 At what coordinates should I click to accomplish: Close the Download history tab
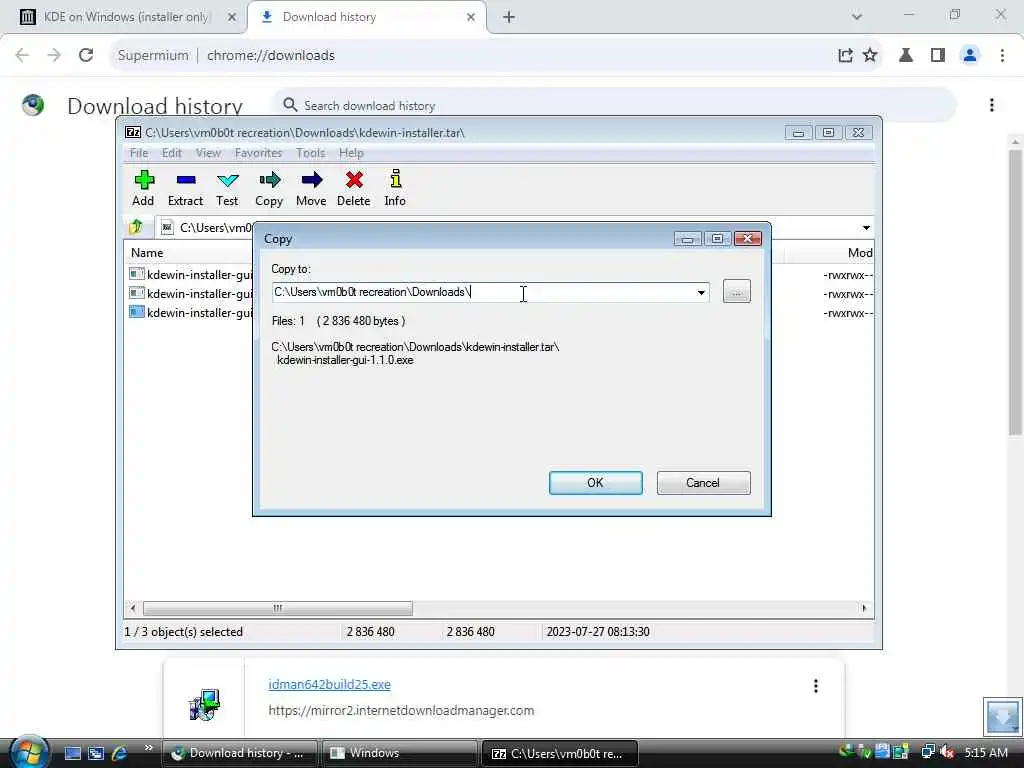point(471,17)
